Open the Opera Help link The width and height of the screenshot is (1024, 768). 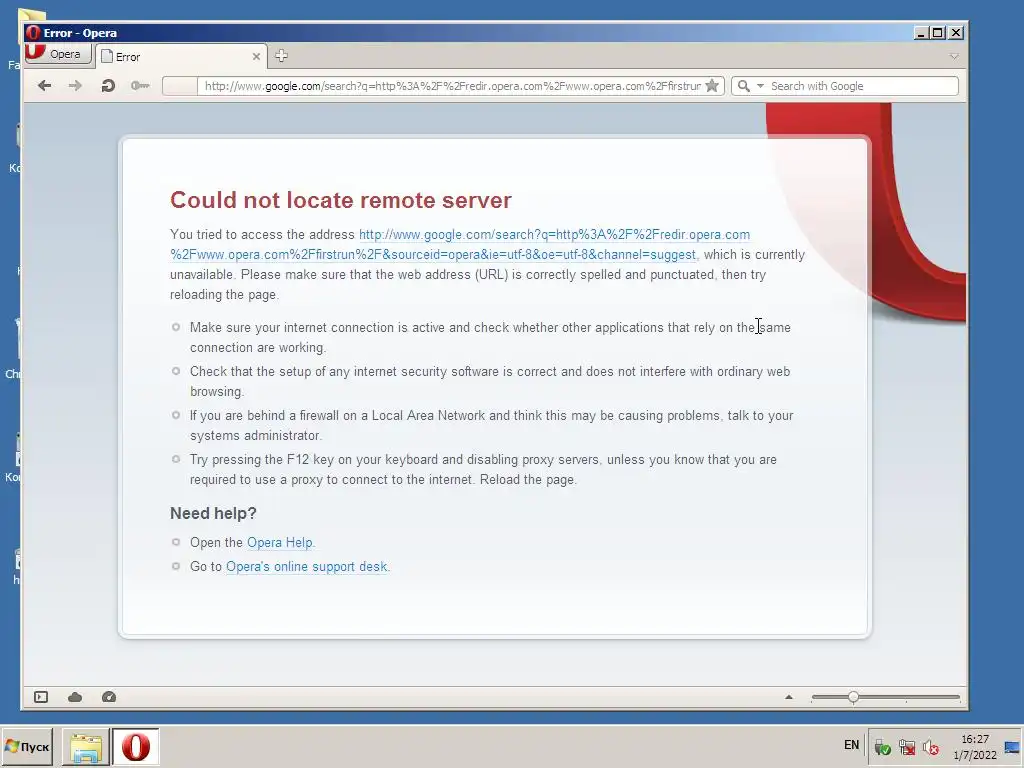(x=280, y=543)
